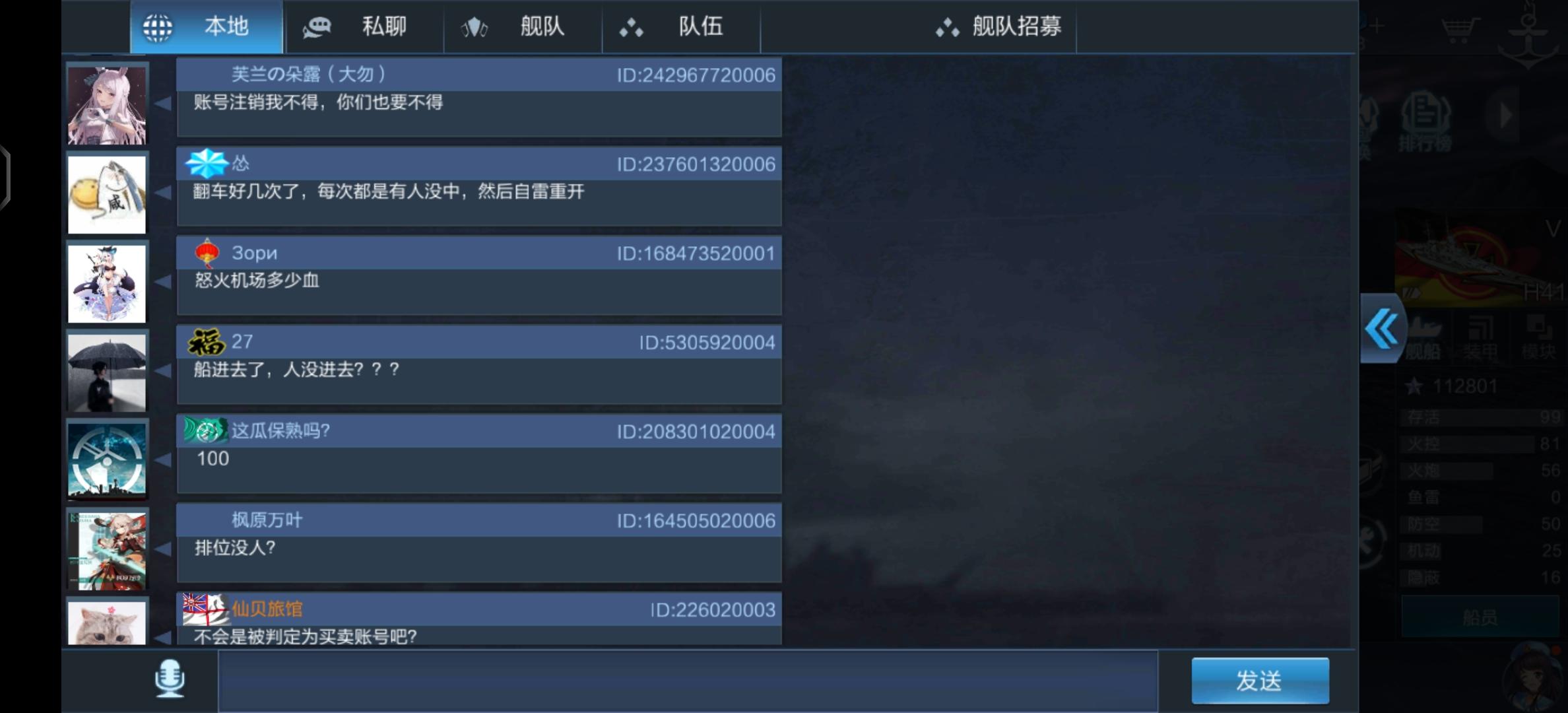Viewport: 1568px width, 713px height.
Task: Open the yellow smiley avatar of 怂
Action: coord(107,194)
